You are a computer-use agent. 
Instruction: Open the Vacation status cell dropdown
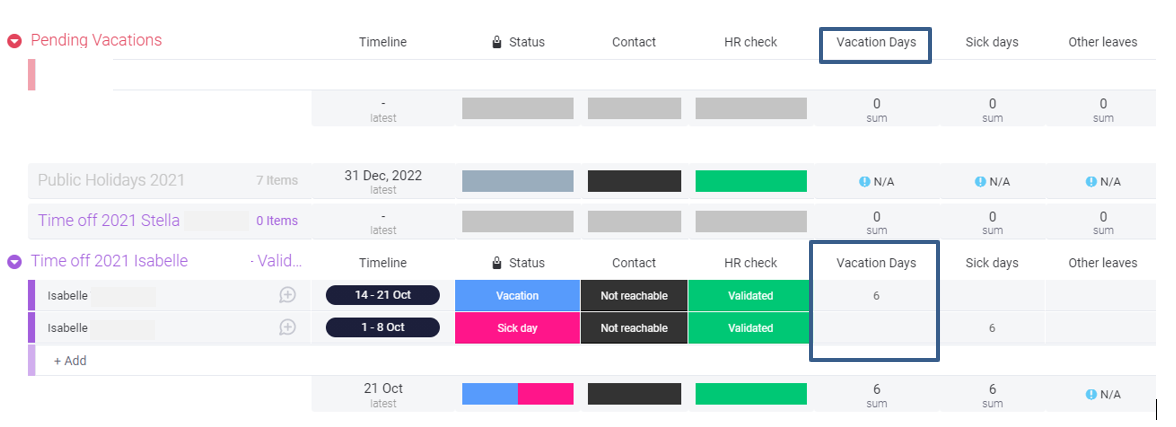[x=517, y=295]
